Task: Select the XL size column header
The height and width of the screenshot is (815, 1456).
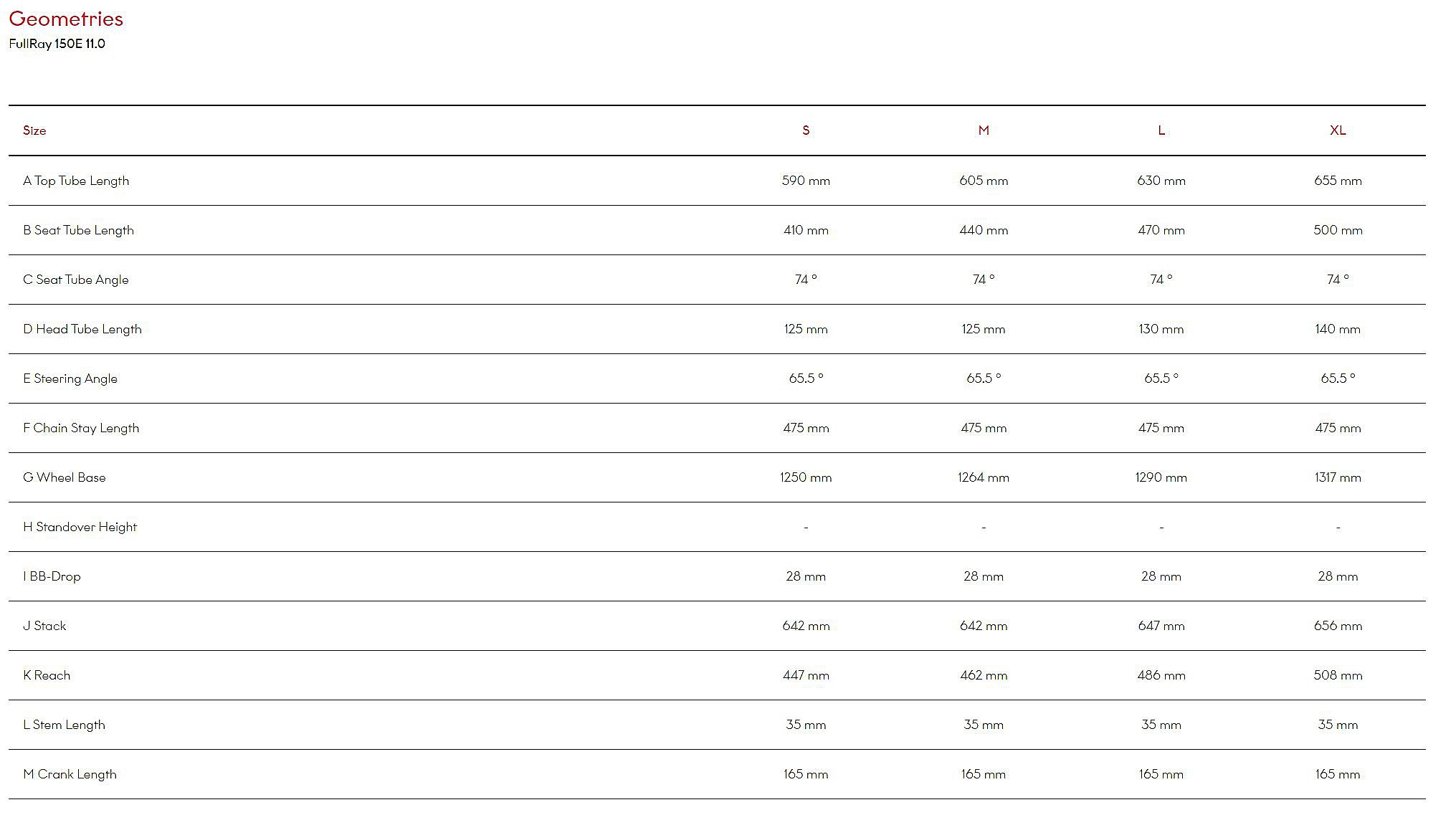Action: tap(1338, 130)
